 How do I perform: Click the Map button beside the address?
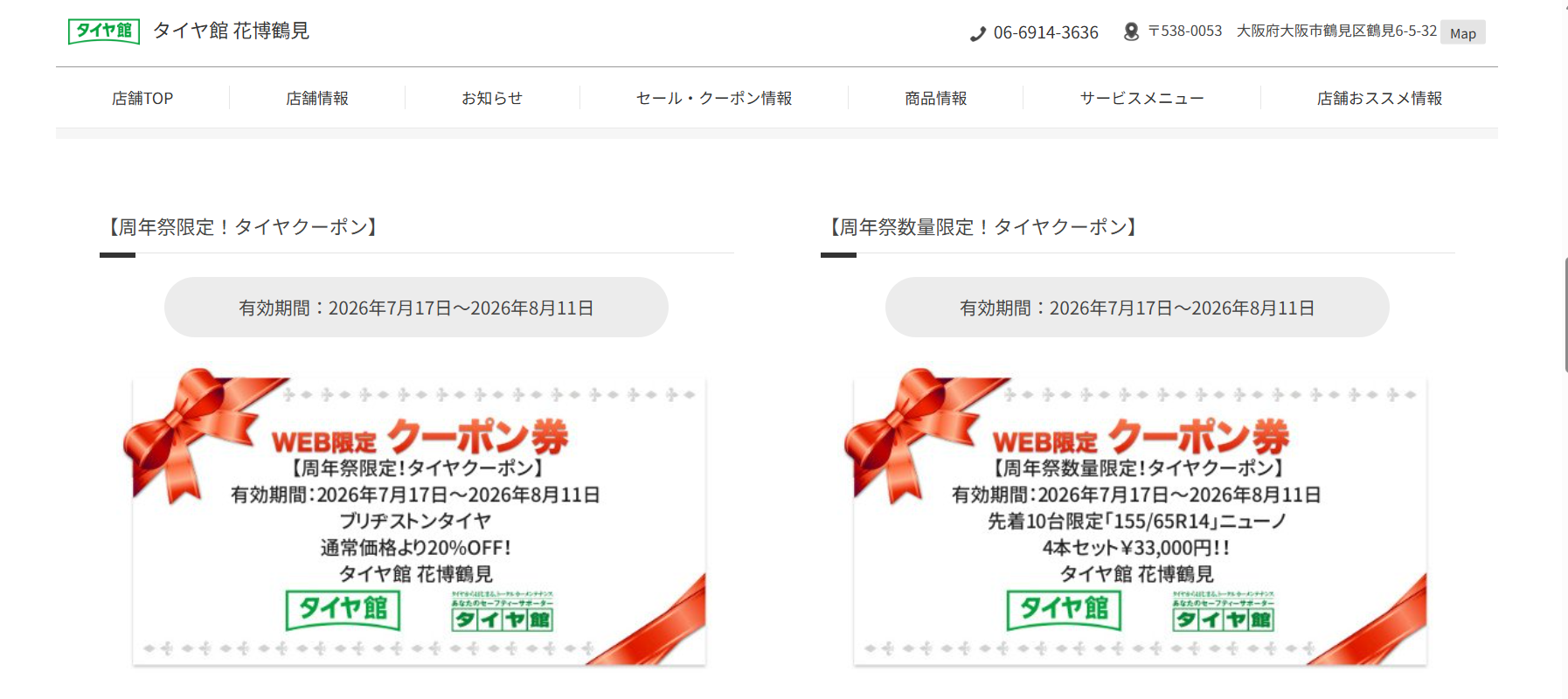1463,32
